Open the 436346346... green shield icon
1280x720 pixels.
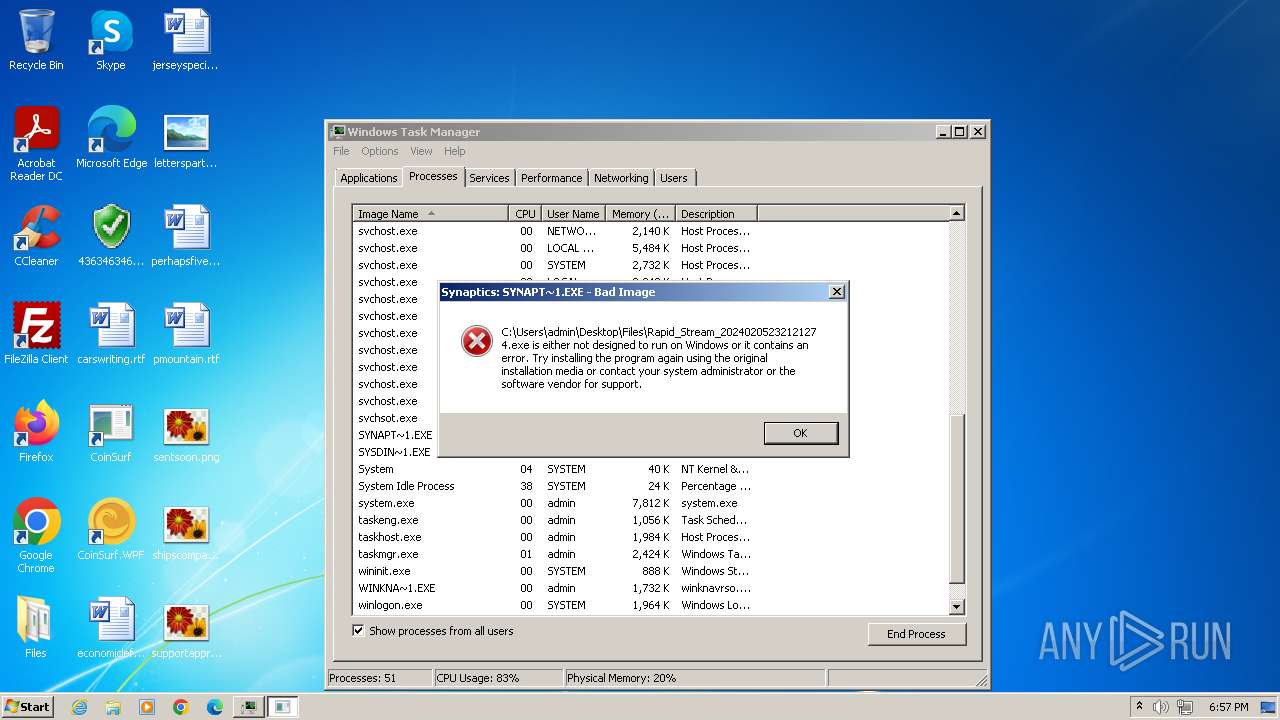[111, 236]
